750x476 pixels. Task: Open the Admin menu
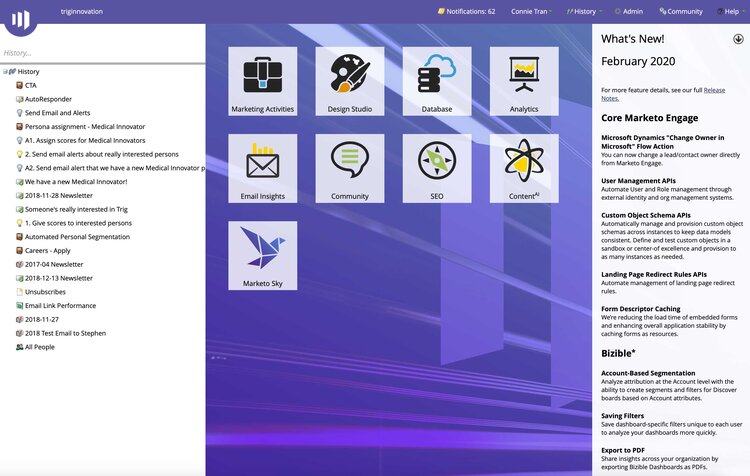[x=629, y=11]
